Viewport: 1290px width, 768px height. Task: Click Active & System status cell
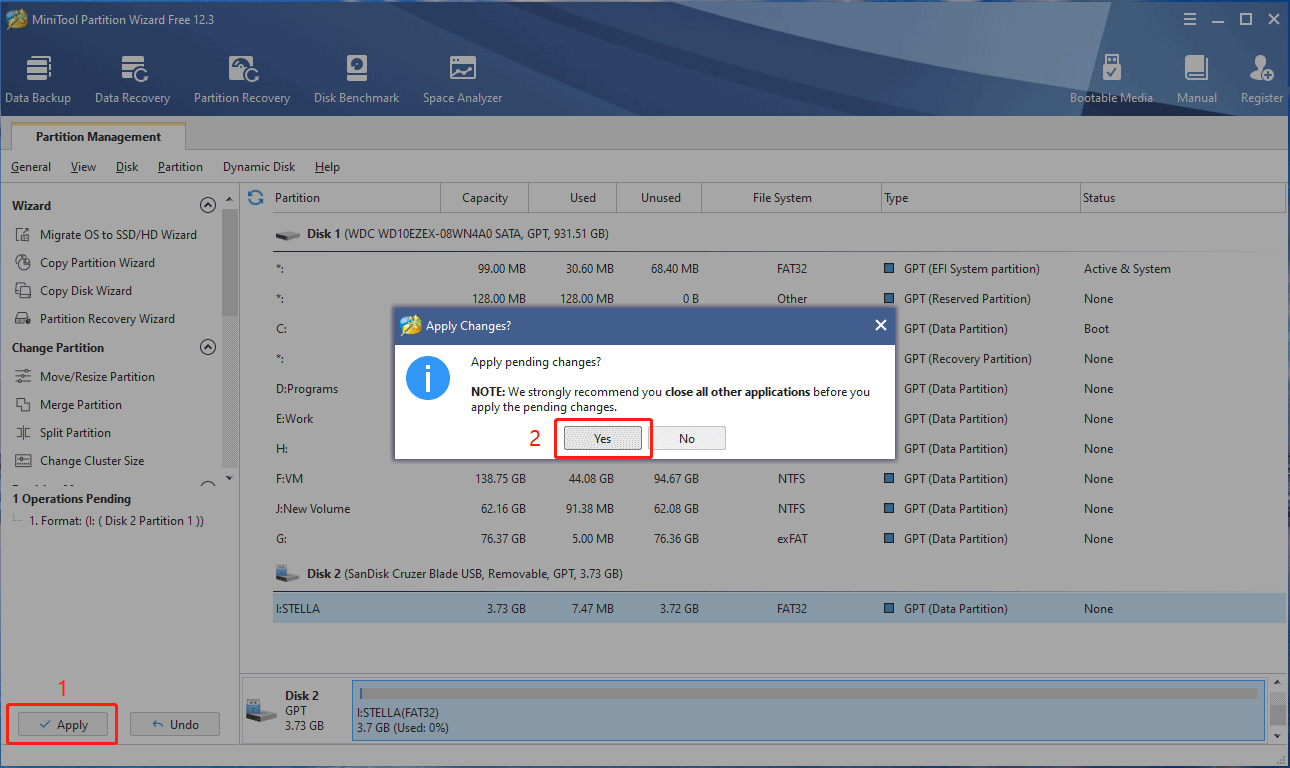1127,268
